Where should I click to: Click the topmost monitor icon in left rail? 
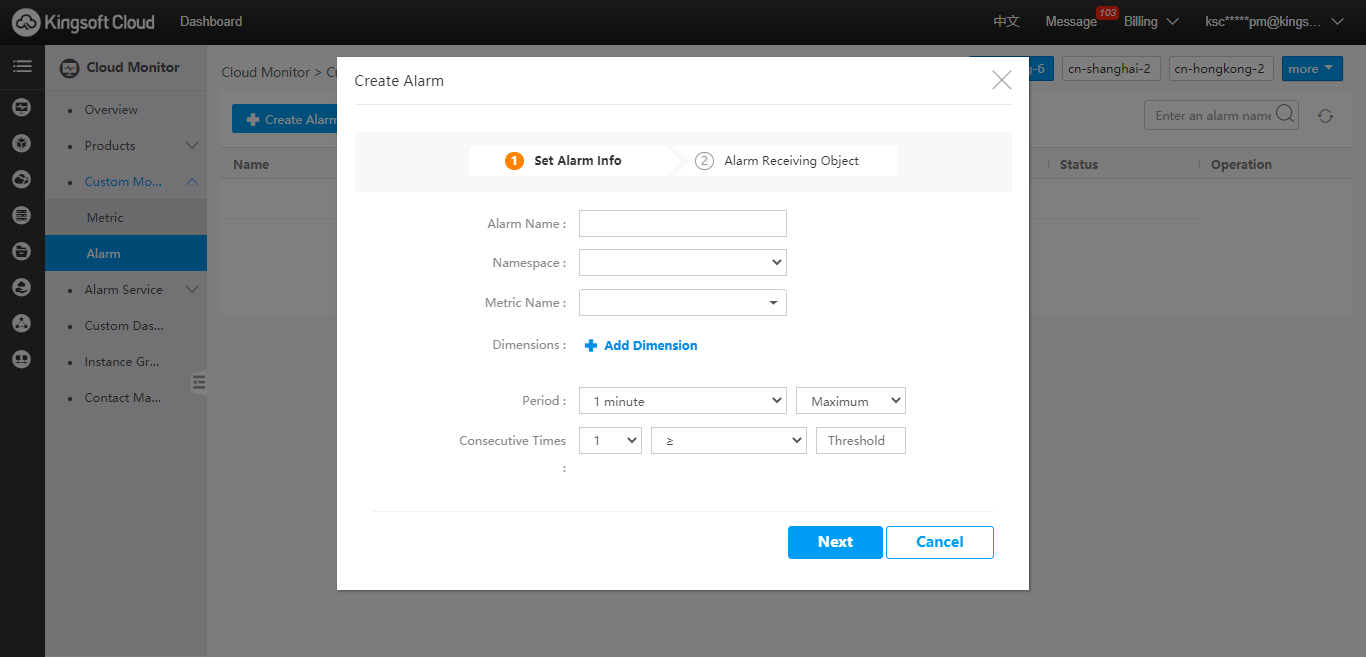click(22, 107)
